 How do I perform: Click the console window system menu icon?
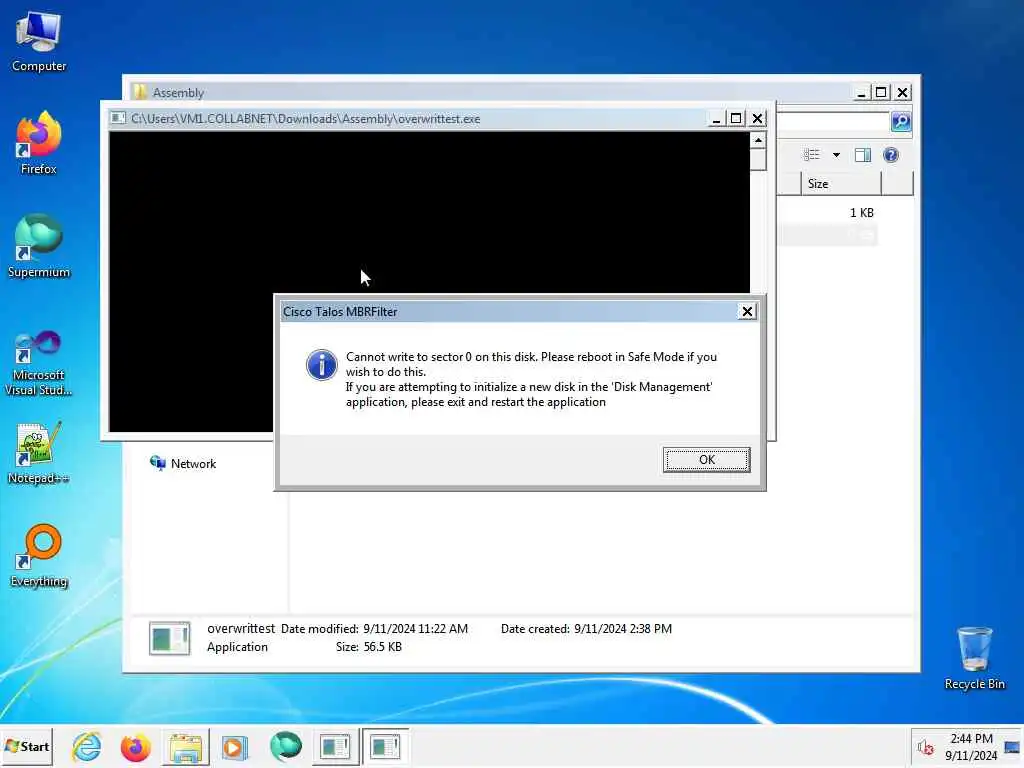coord(118,118)
